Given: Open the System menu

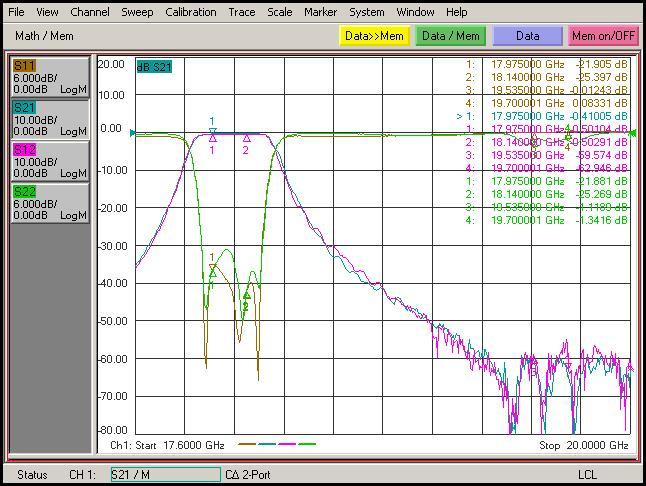Looking at the screenshot, I should click(367, 12).
